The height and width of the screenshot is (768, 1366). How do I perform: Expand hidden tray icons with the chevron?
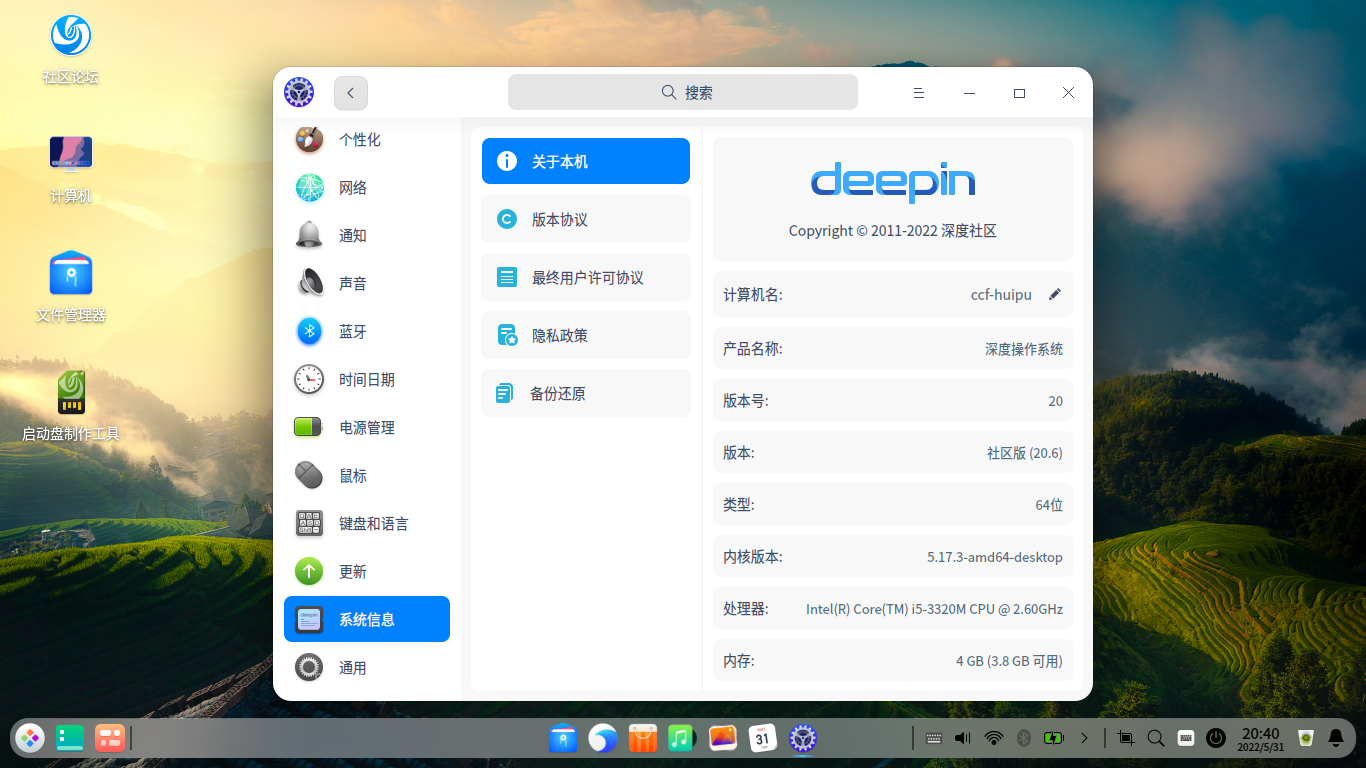tap(1085, 738)
